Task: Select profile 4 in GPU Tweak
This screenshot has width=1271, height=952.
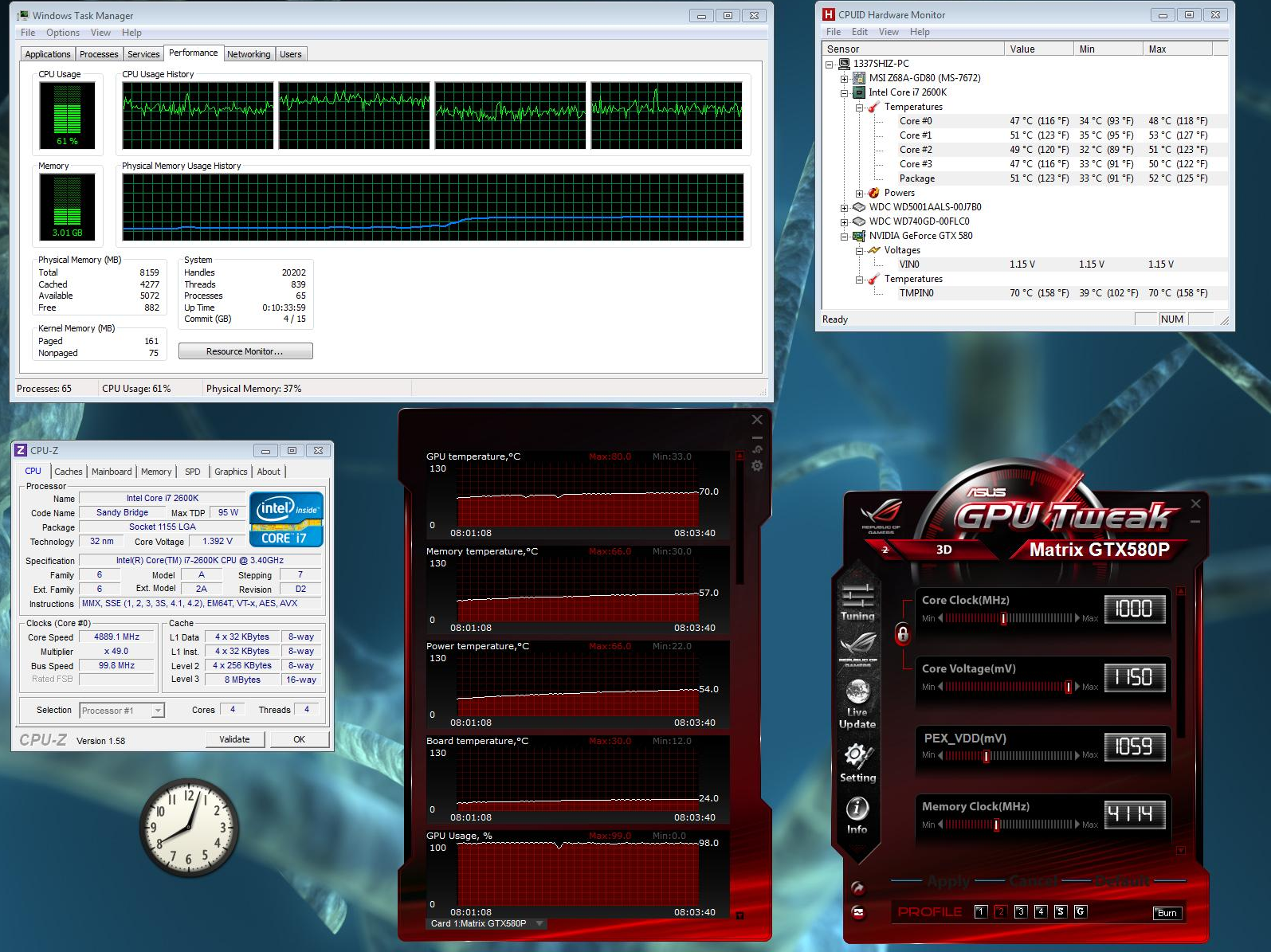Action: (1041, 911)
